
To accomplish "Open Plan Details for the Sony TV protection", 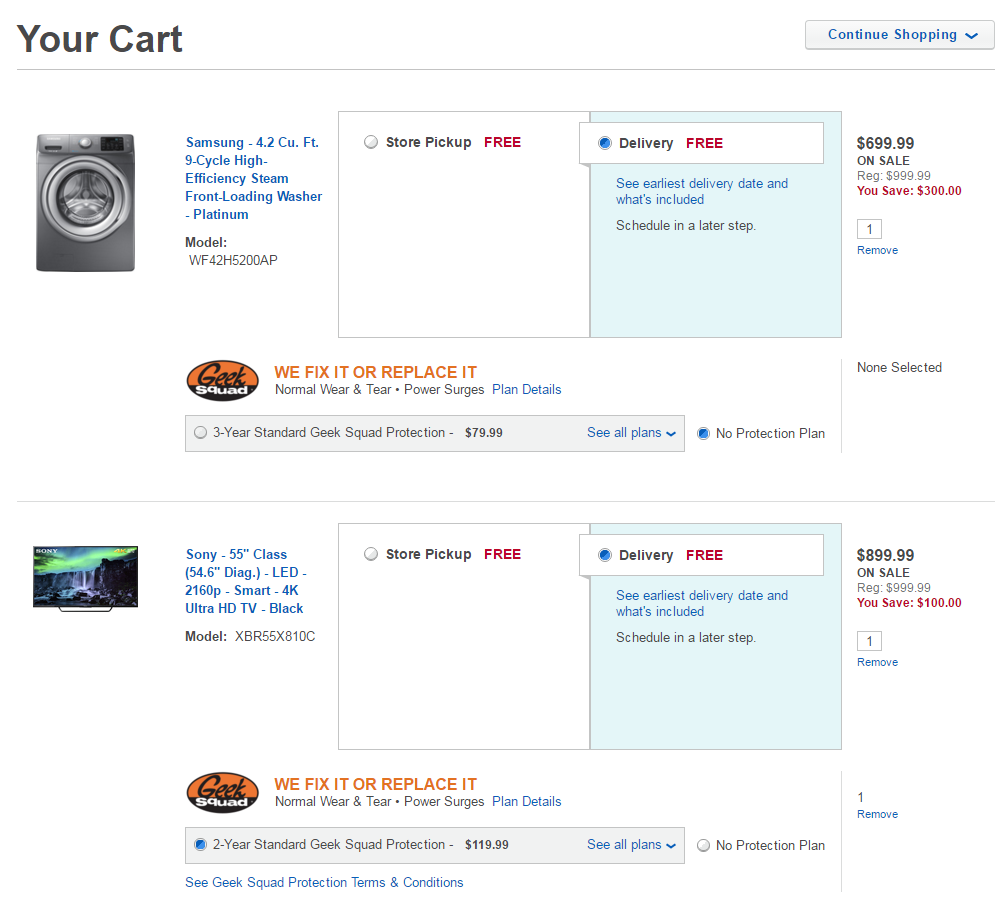I will click(526, 801).
